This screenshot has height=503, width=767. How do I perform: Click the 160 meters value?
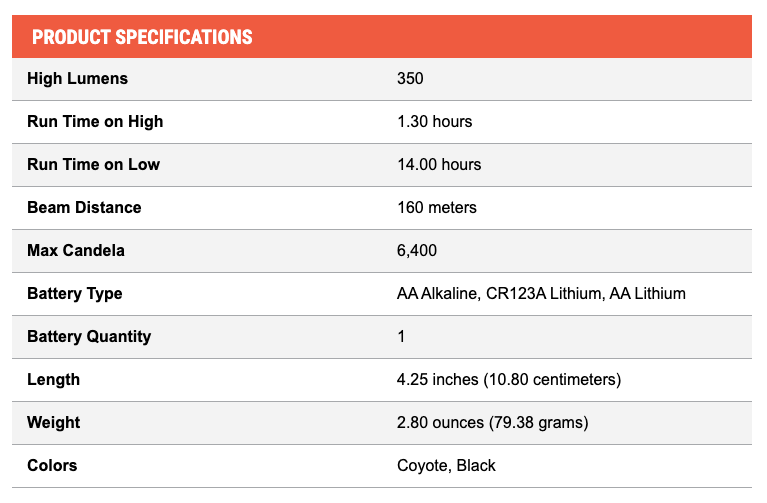pos(437,208)
